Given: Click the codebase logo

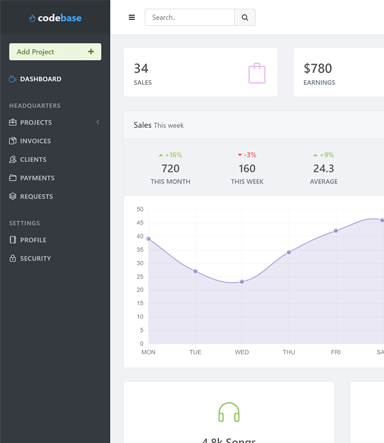Looking at the screenshot, I should coord(55,18).
